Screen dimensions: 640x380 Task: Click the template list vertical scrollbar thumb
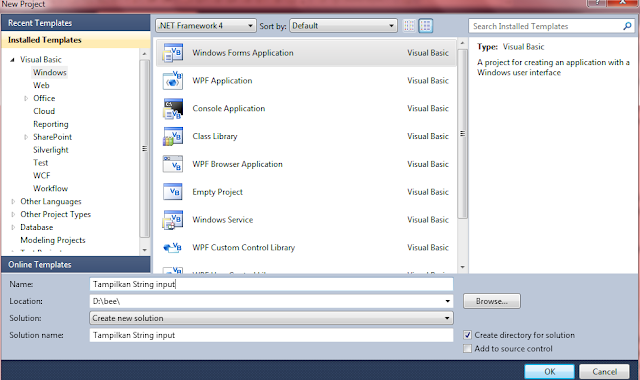(462, 134)
